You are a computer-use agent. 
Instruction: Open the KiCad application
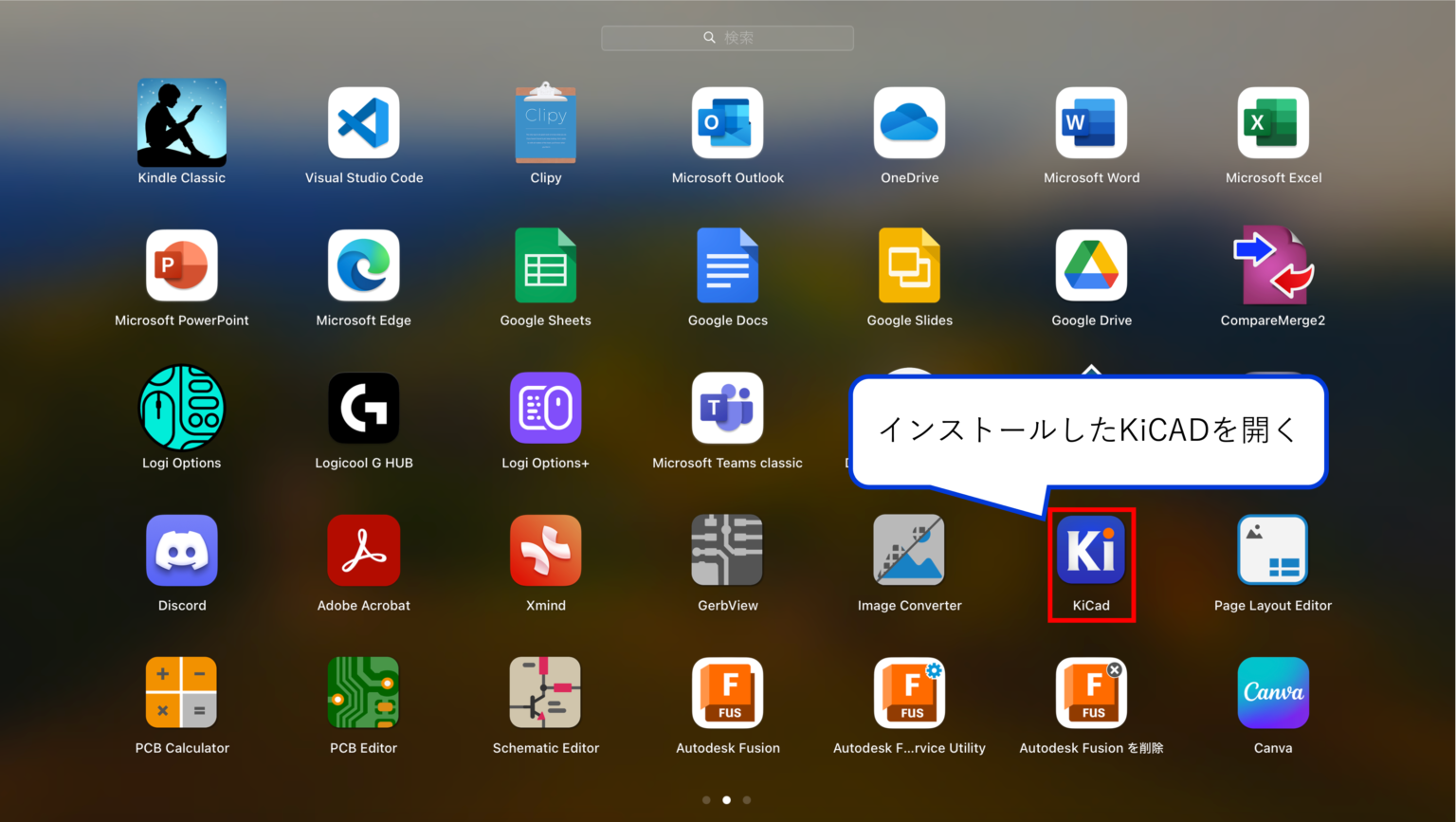1091,550
